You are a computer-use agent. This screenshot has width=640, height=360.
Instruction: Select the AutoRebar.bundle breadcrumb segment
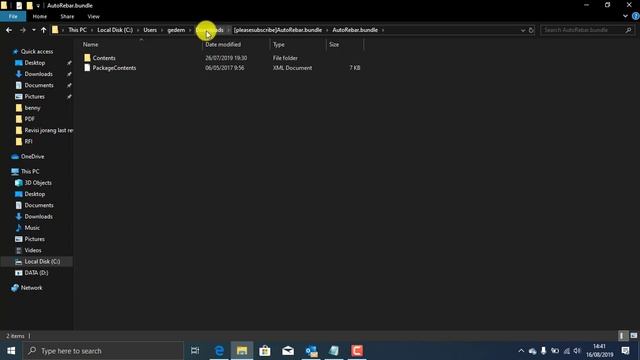(355, 30)
